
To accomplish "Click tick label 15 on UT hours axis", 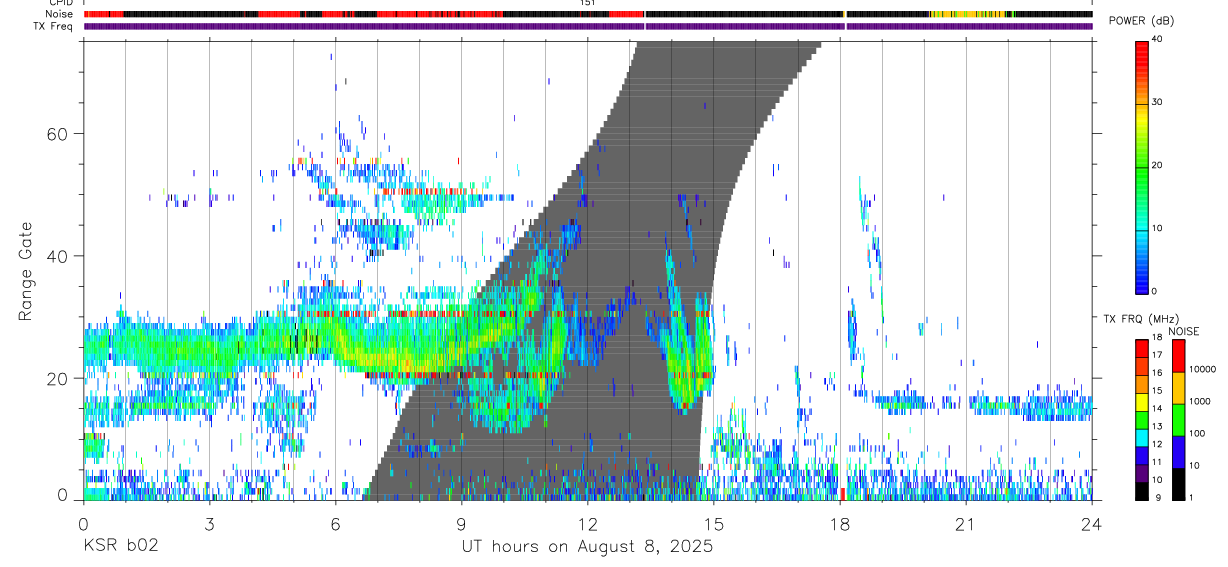I will coord(713,523).
